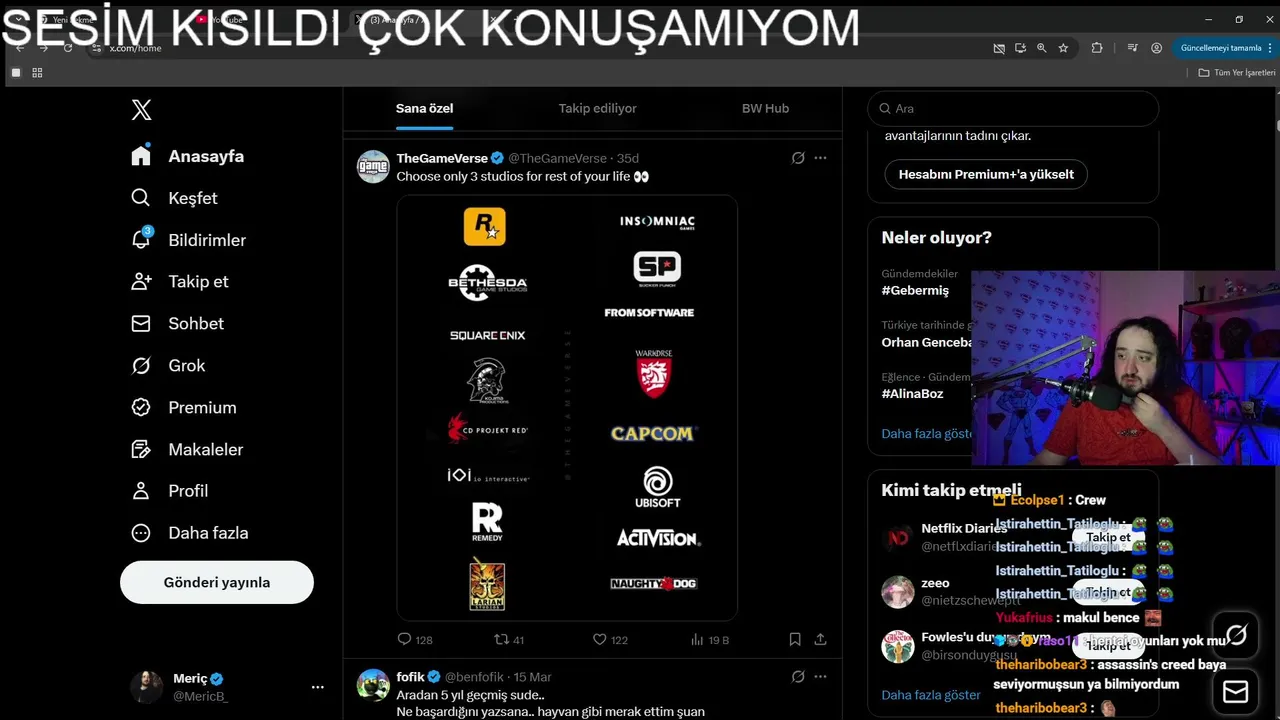Reply to TheGameVerse post (128 replies)
This screenshot has width=1280, height=720.
[x=414, y=639]
